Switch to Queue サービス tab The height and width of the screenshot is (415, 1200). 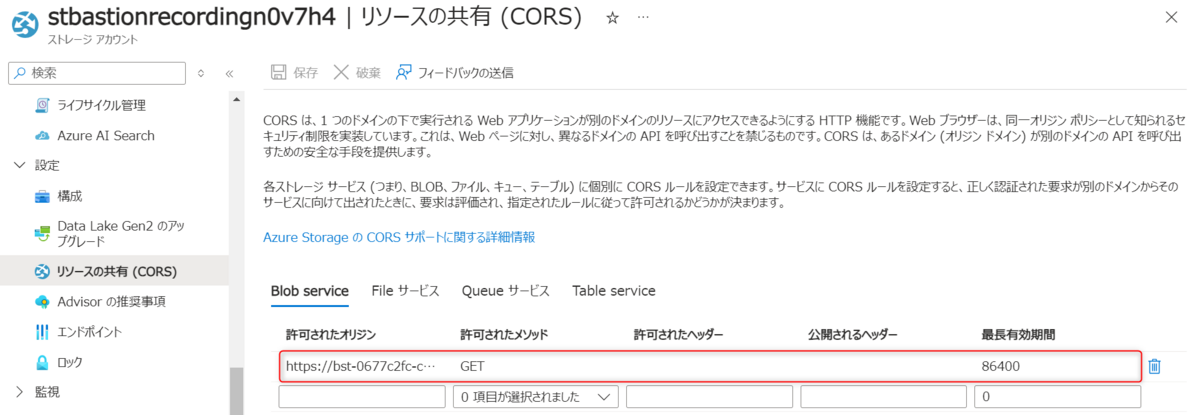(506, 291)
